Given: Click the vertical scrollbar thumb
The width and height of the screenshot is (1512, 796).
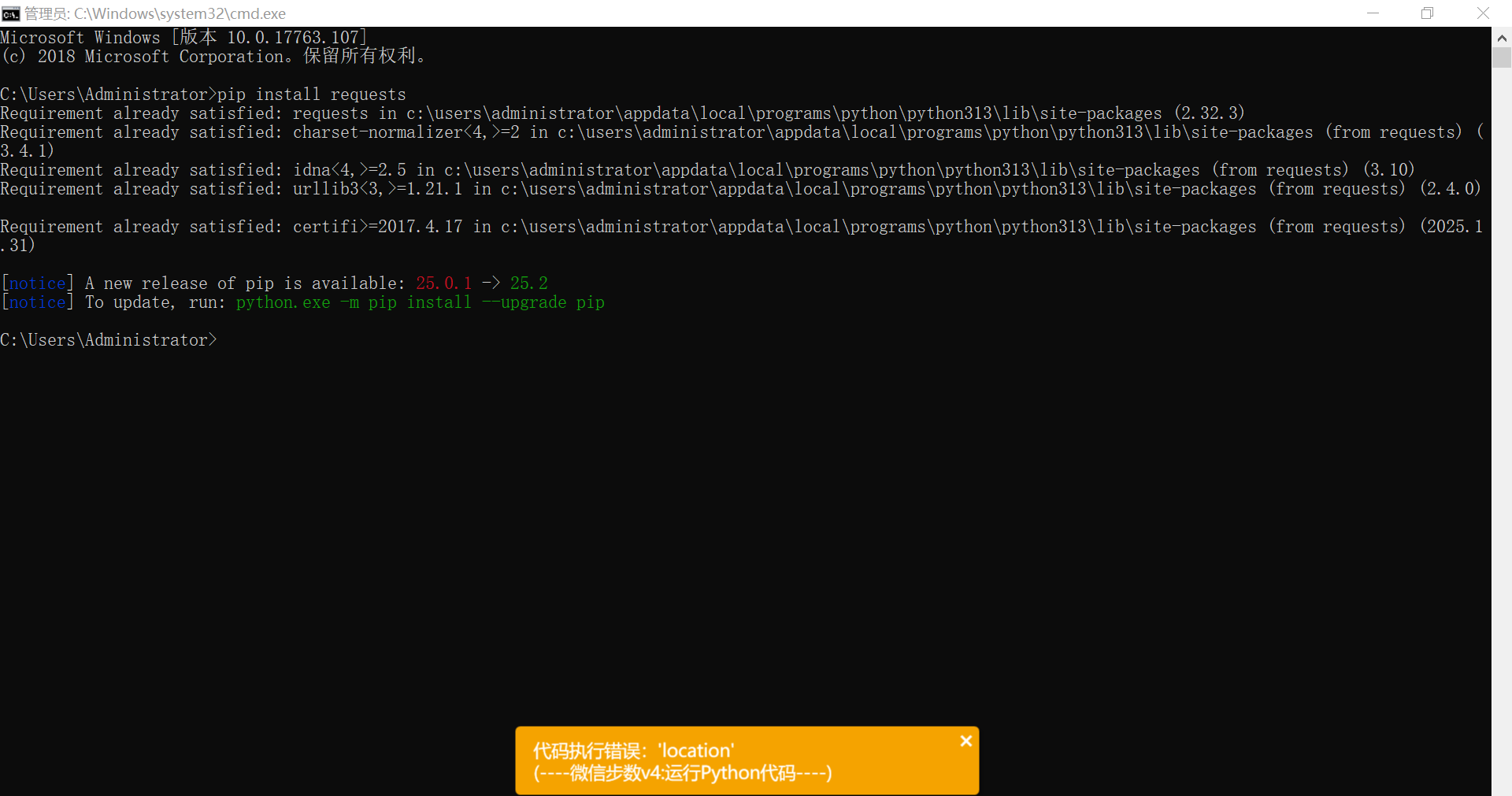Looking at the screenshot, I should coord(1502,58).
